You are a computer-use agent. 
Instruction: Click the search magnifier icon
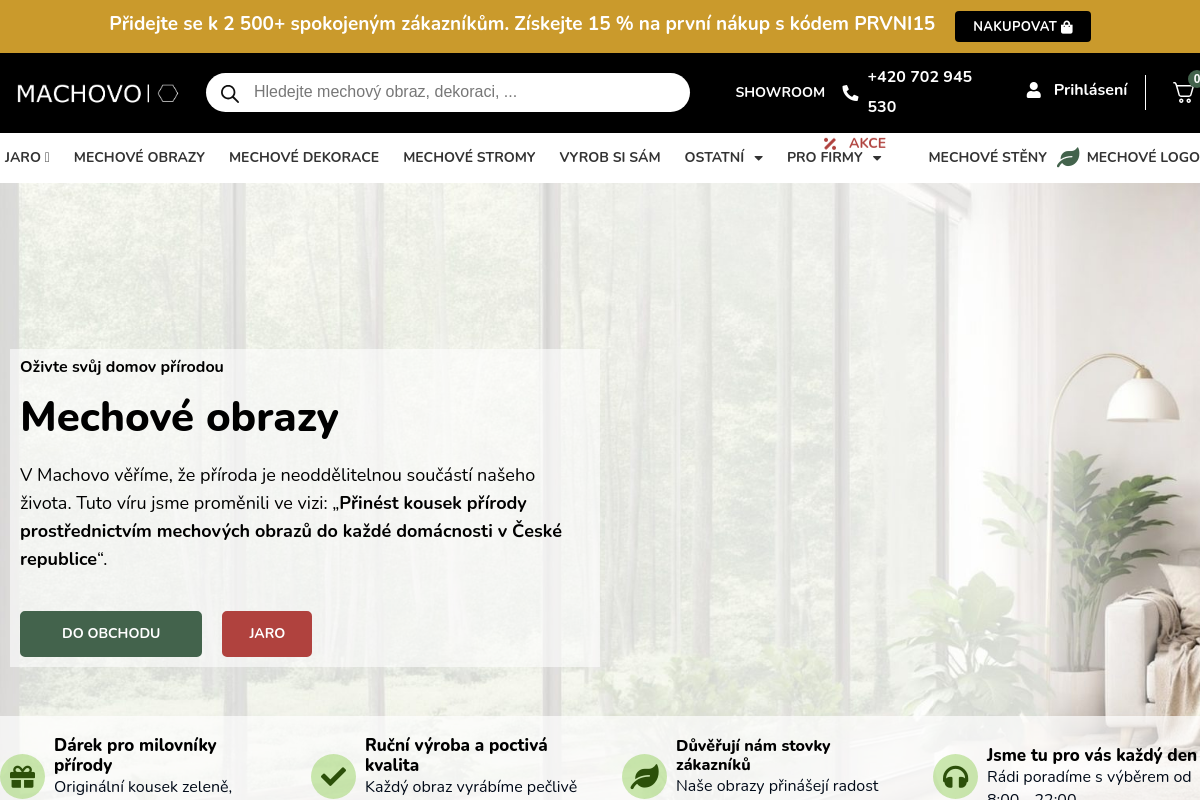coord(230,93)
